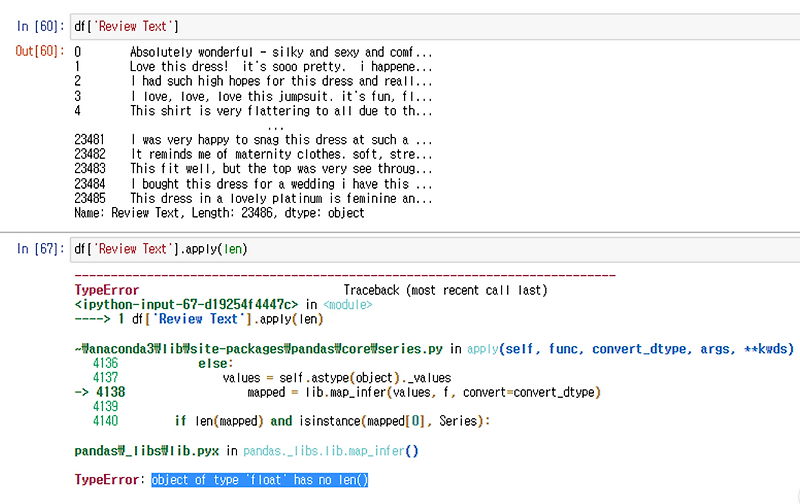Click the Out[60] prompt label
Screen dimensions: 800x504
(40, 51)
